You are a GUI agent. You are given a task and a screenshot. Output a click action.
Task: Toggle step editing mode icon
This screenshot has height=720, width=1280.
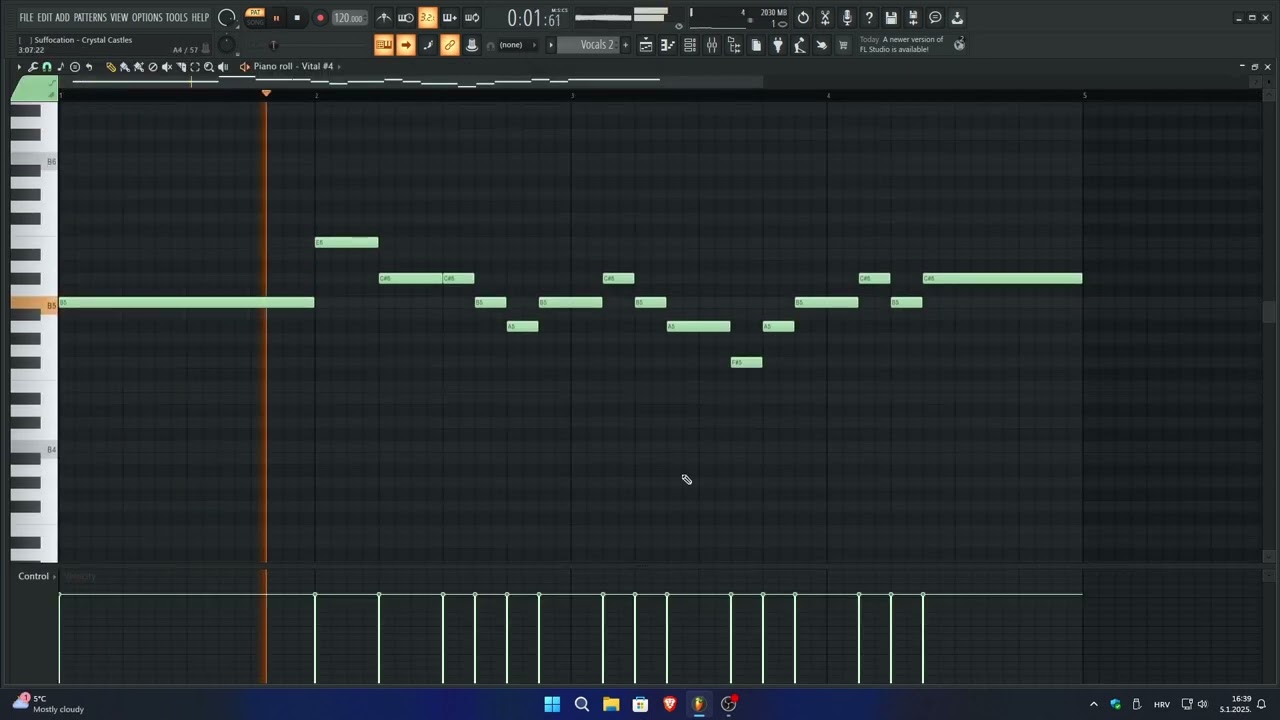(x=428, y=45)
